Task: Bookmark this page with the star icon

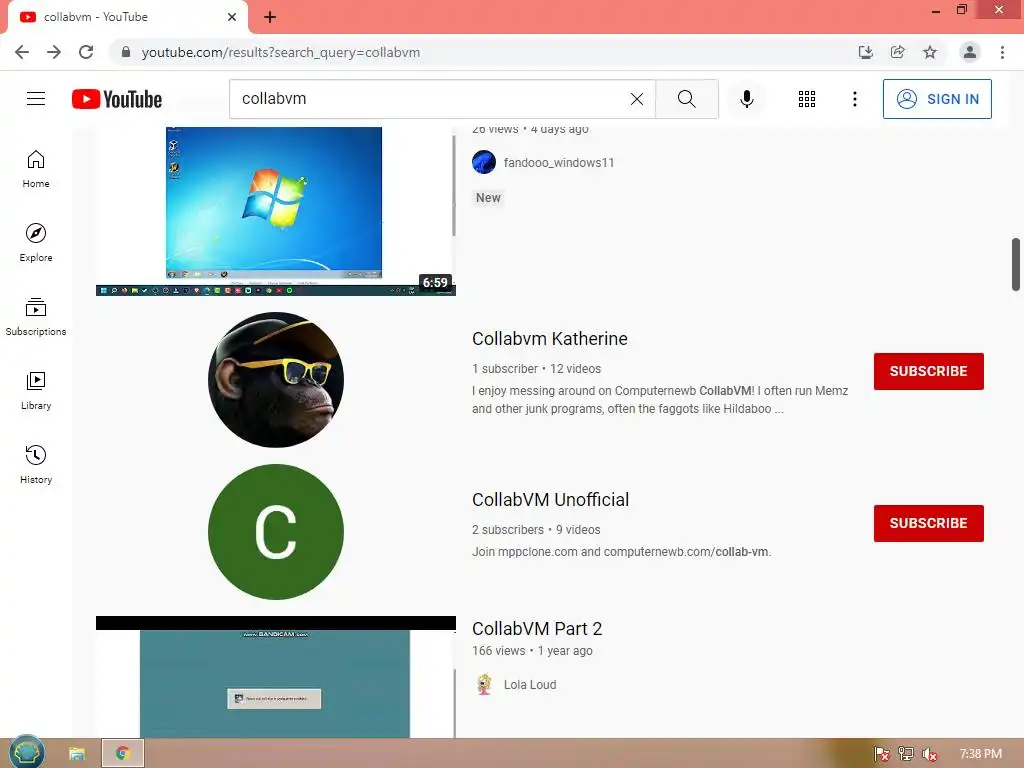Action: [930, 52]
